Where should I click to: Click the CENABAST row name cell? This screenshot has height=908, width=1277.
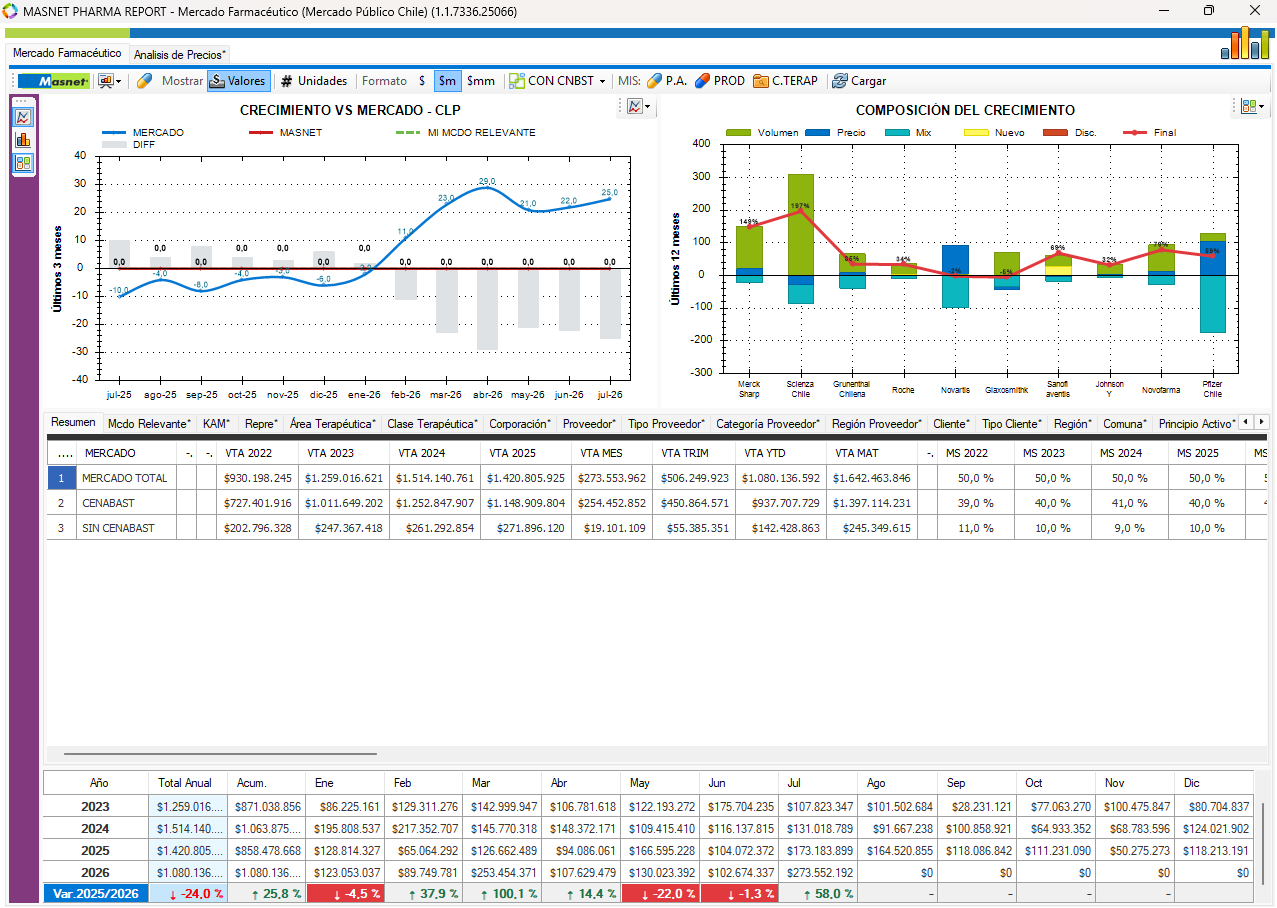coord(127,503)
